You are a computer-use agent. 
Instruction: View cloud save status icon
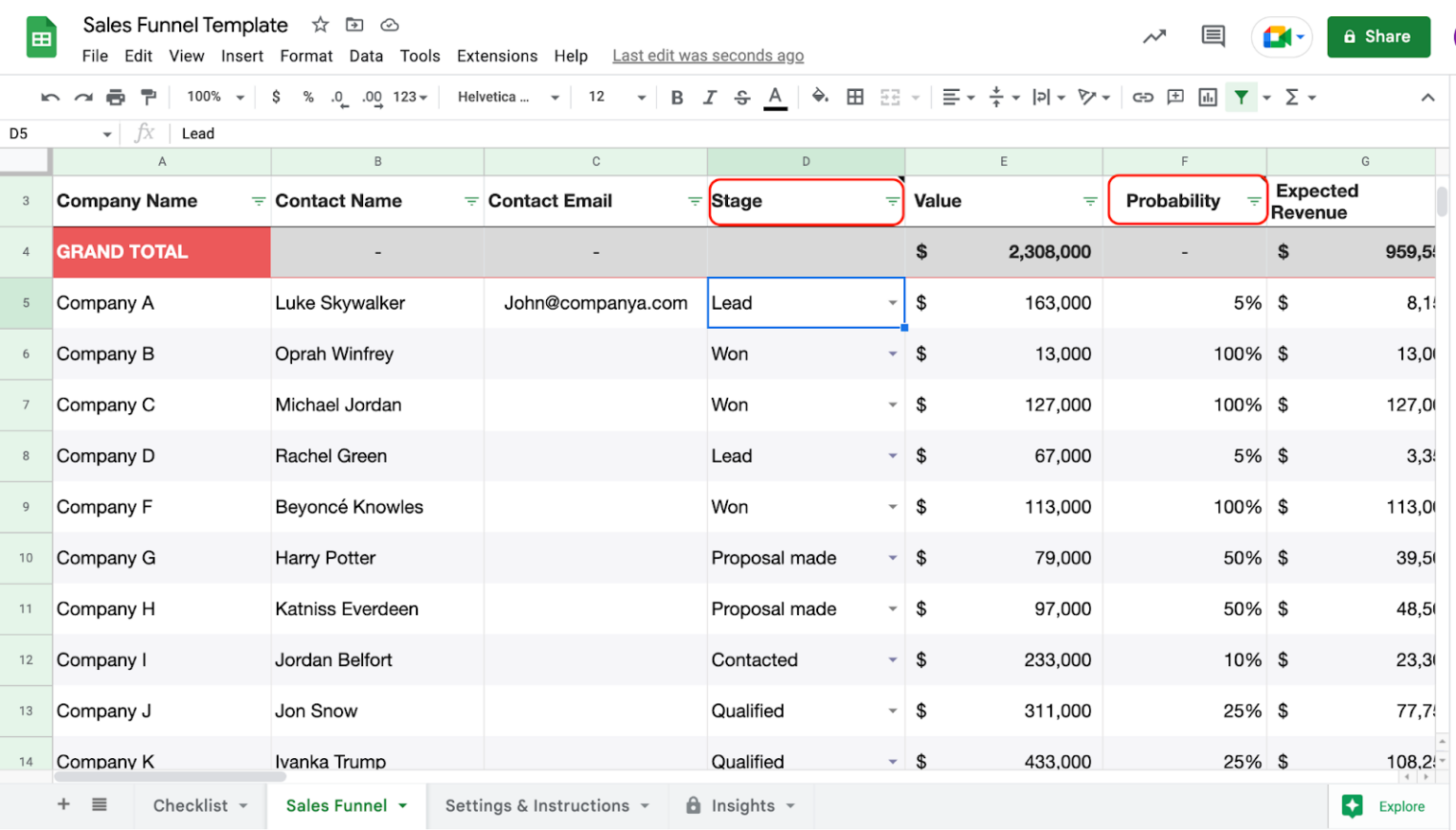[x=390, y=25]
